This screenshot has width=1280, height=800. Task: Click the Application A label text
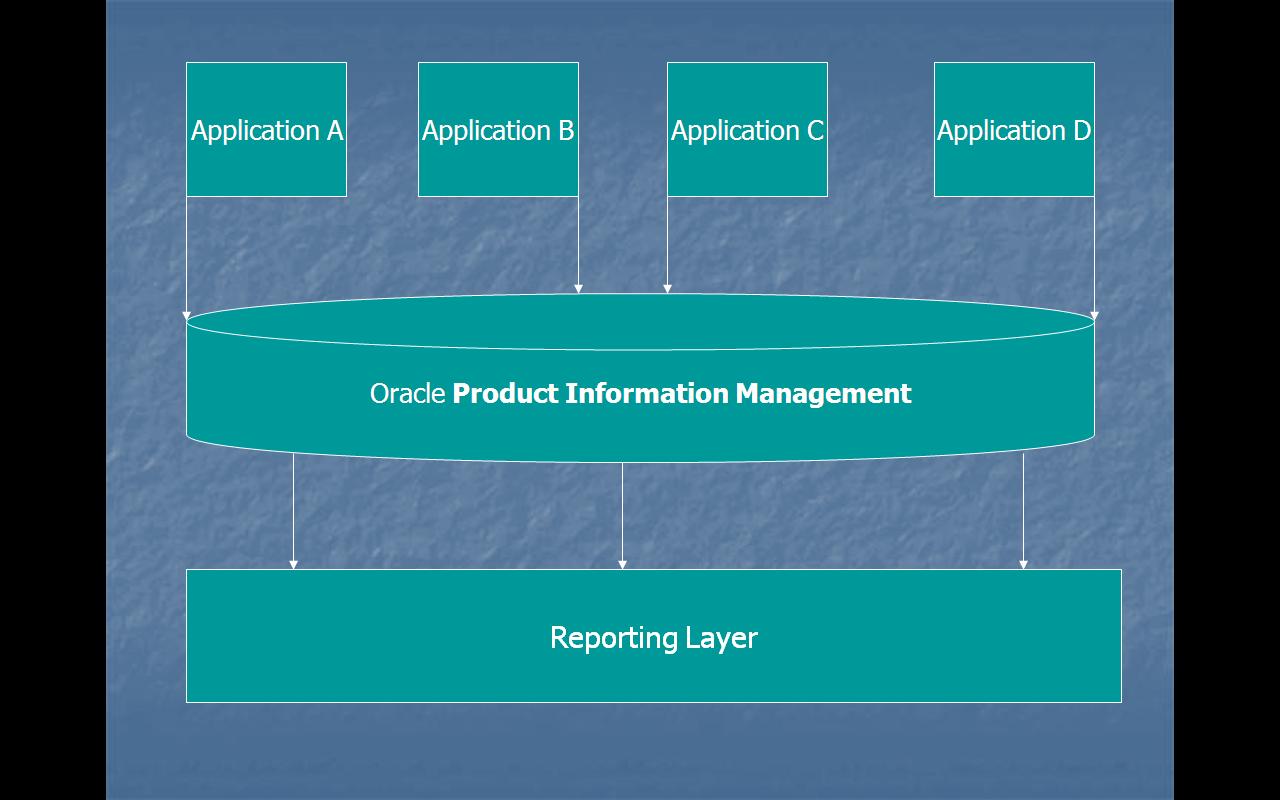pos(266,131)
